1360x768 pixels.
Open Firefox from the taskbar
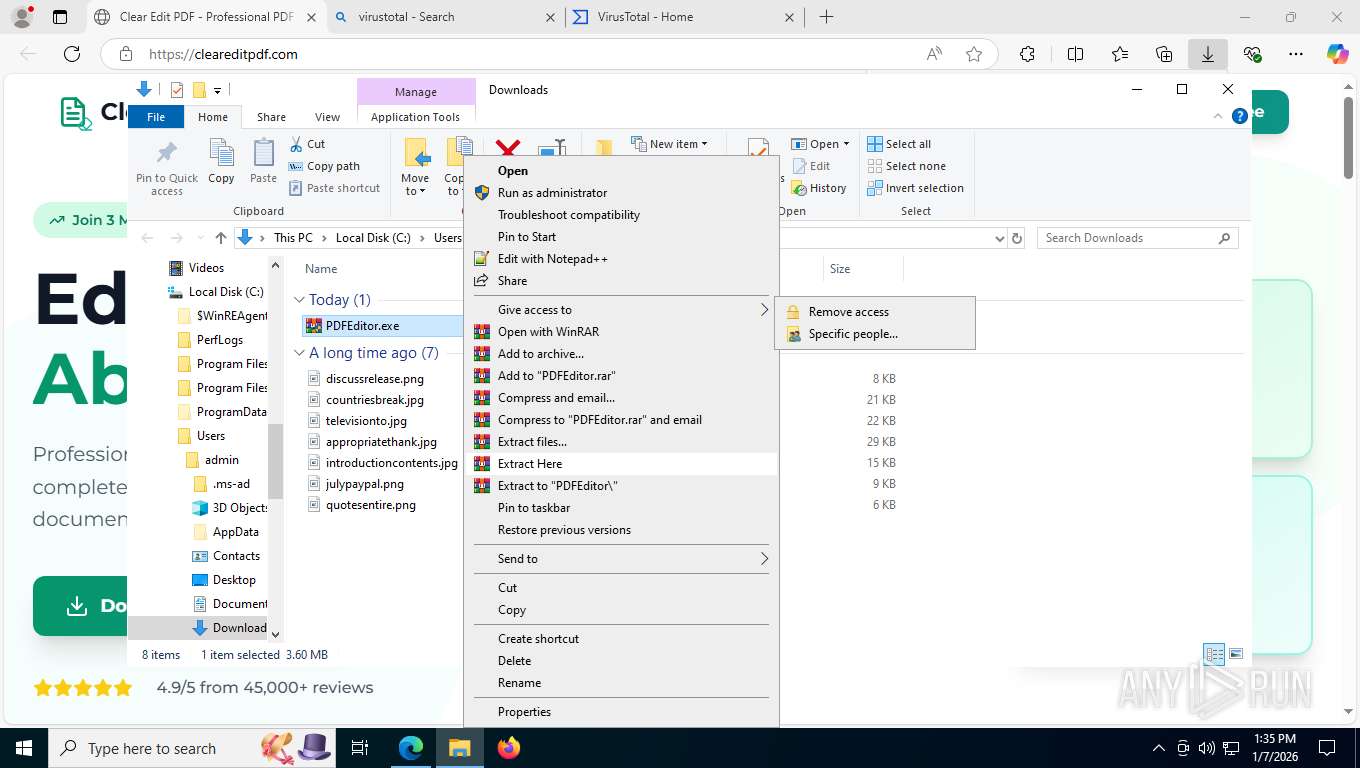pos(509,747)
